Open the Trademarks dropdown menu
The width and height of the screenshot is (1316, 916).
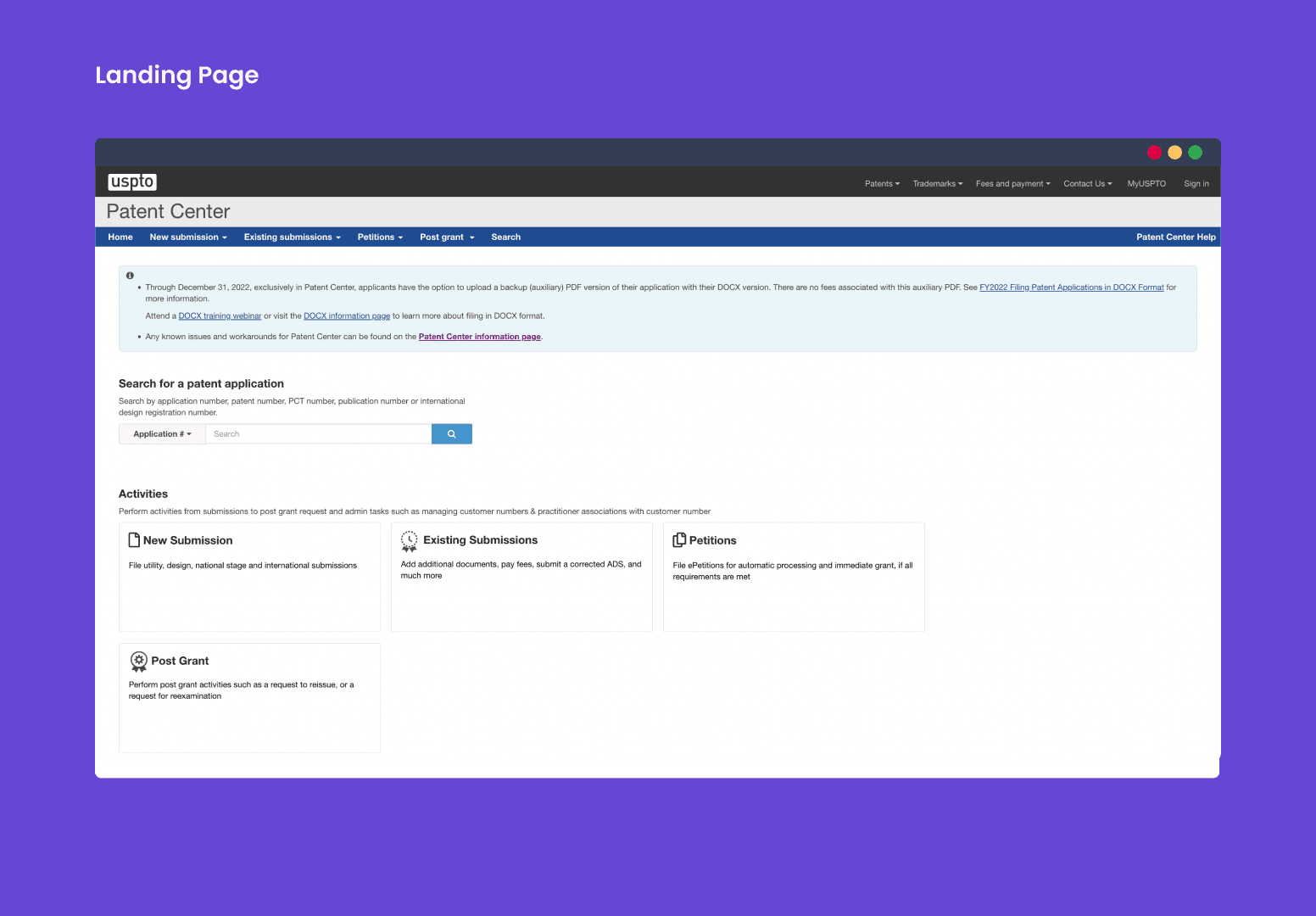pos(938,184)
